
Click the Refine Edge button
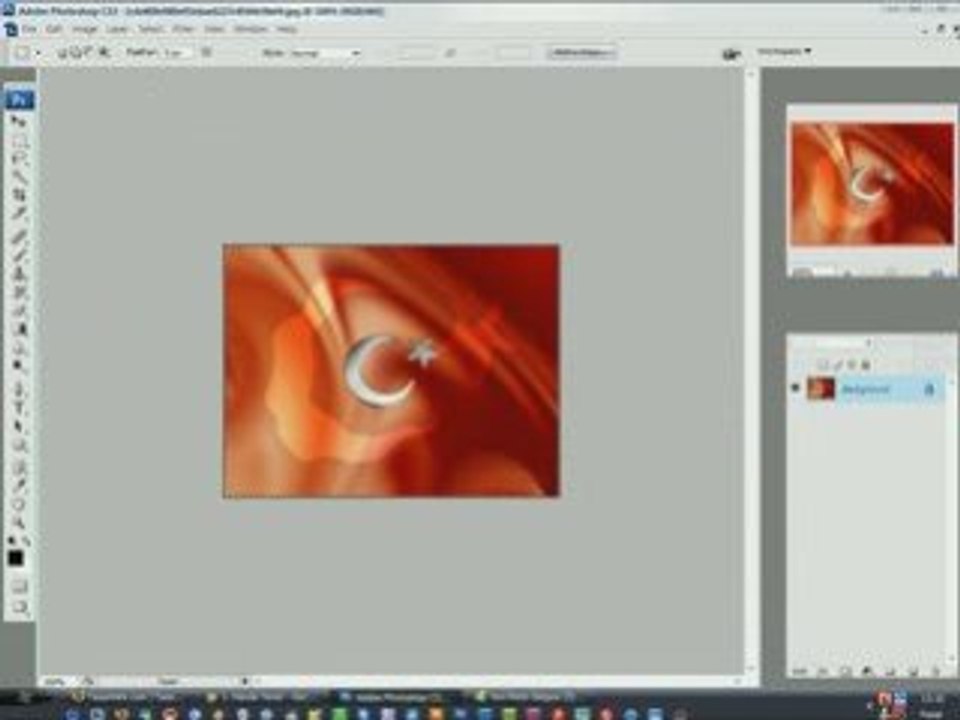click(581, 53)
